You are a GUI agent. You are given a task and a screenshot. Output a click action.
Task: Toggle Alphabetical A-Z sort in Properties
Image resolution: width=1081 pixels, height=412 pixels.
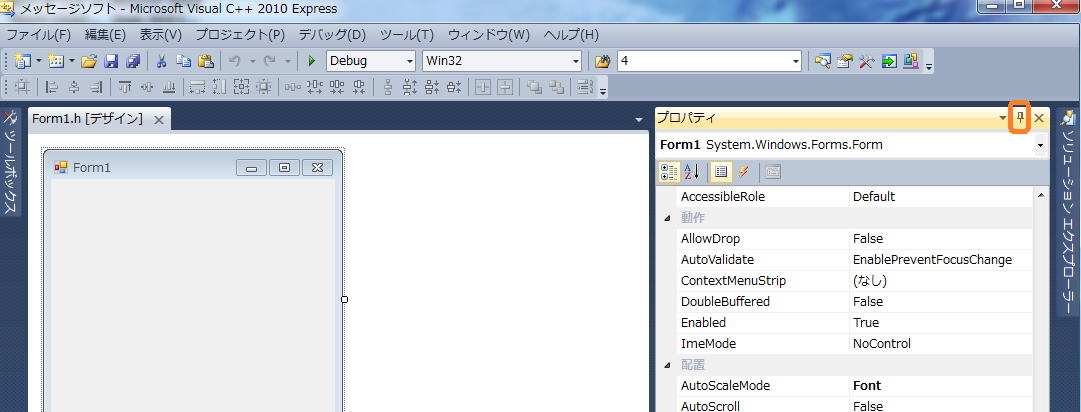click(691, 172)
